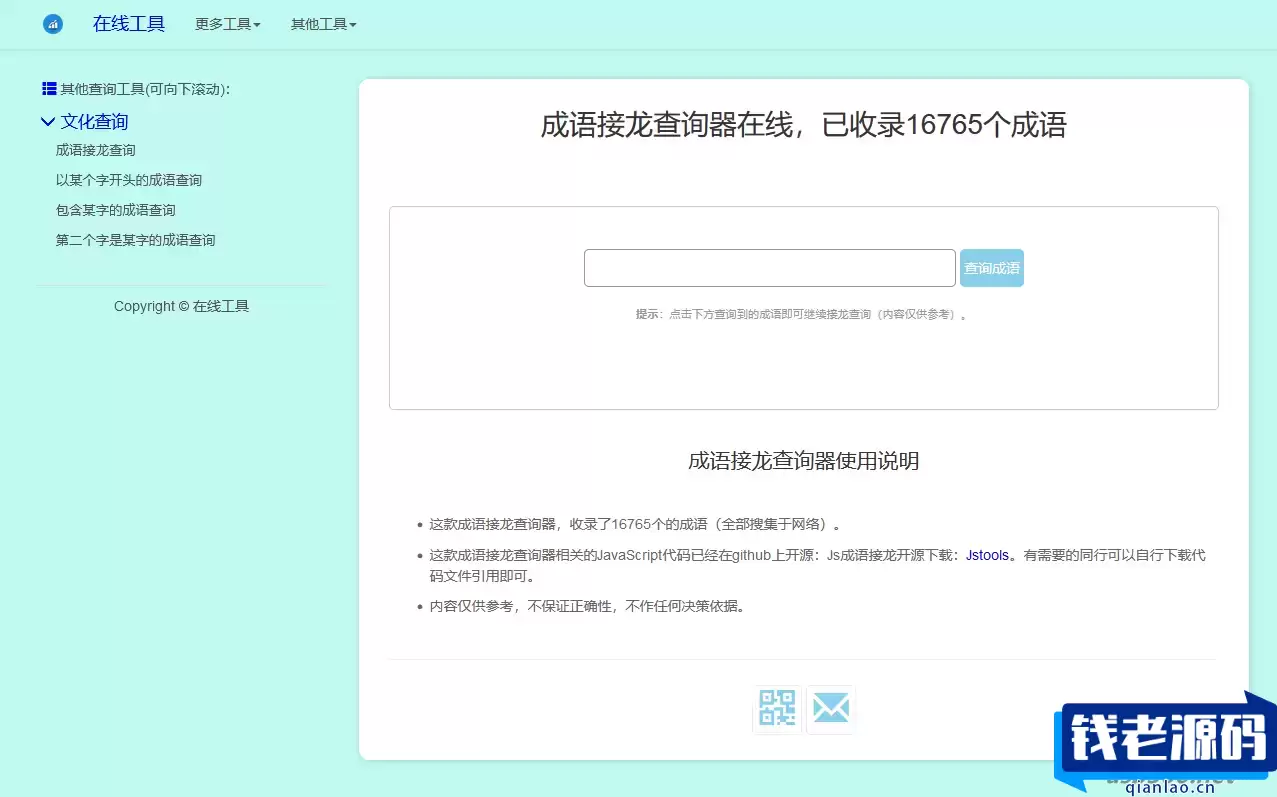Open 以某个字开头的成语查询 link
This screenshot has height=797, width=1277.
pyautogui.click(x=129, y=180)
